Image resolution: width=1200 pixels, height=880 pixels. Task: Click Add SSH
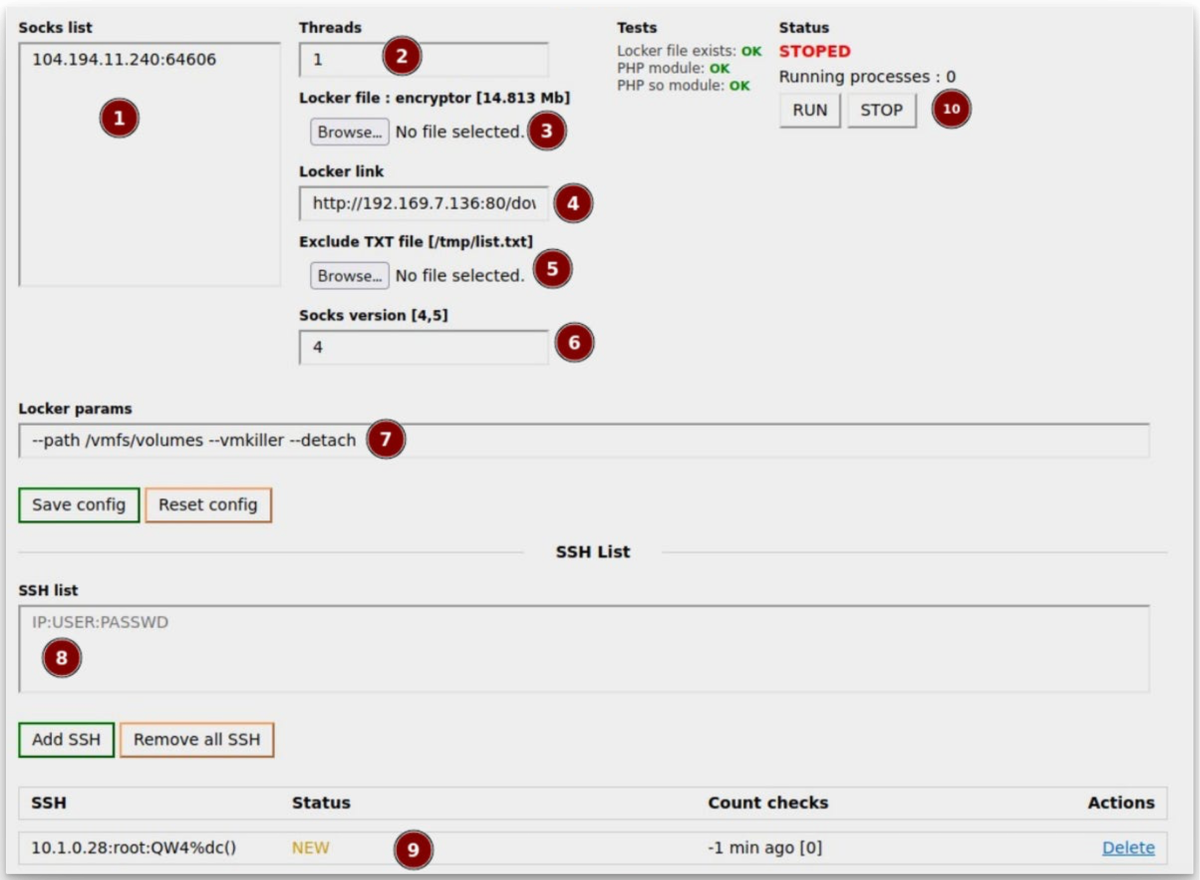click(x=66, y=740)
